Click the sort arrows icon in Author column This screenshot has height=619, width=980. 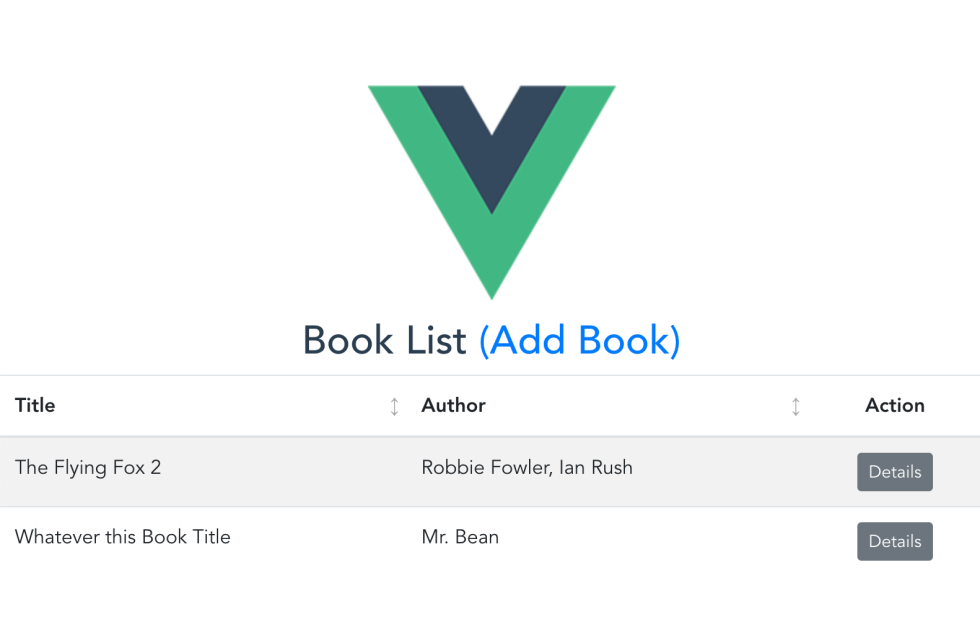[x=796, y=406]
